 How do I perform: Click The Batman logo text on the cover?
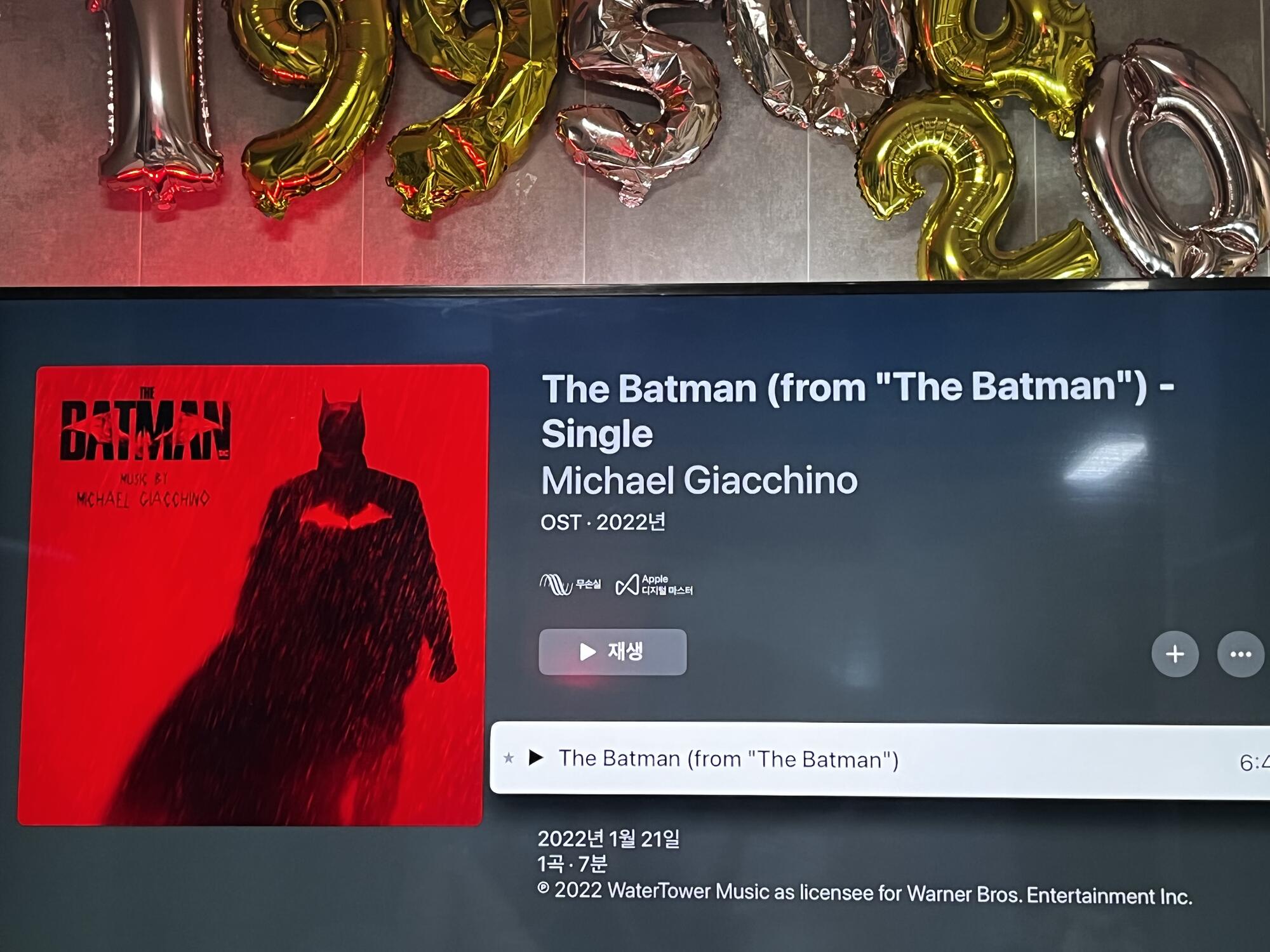pos(145,426)
